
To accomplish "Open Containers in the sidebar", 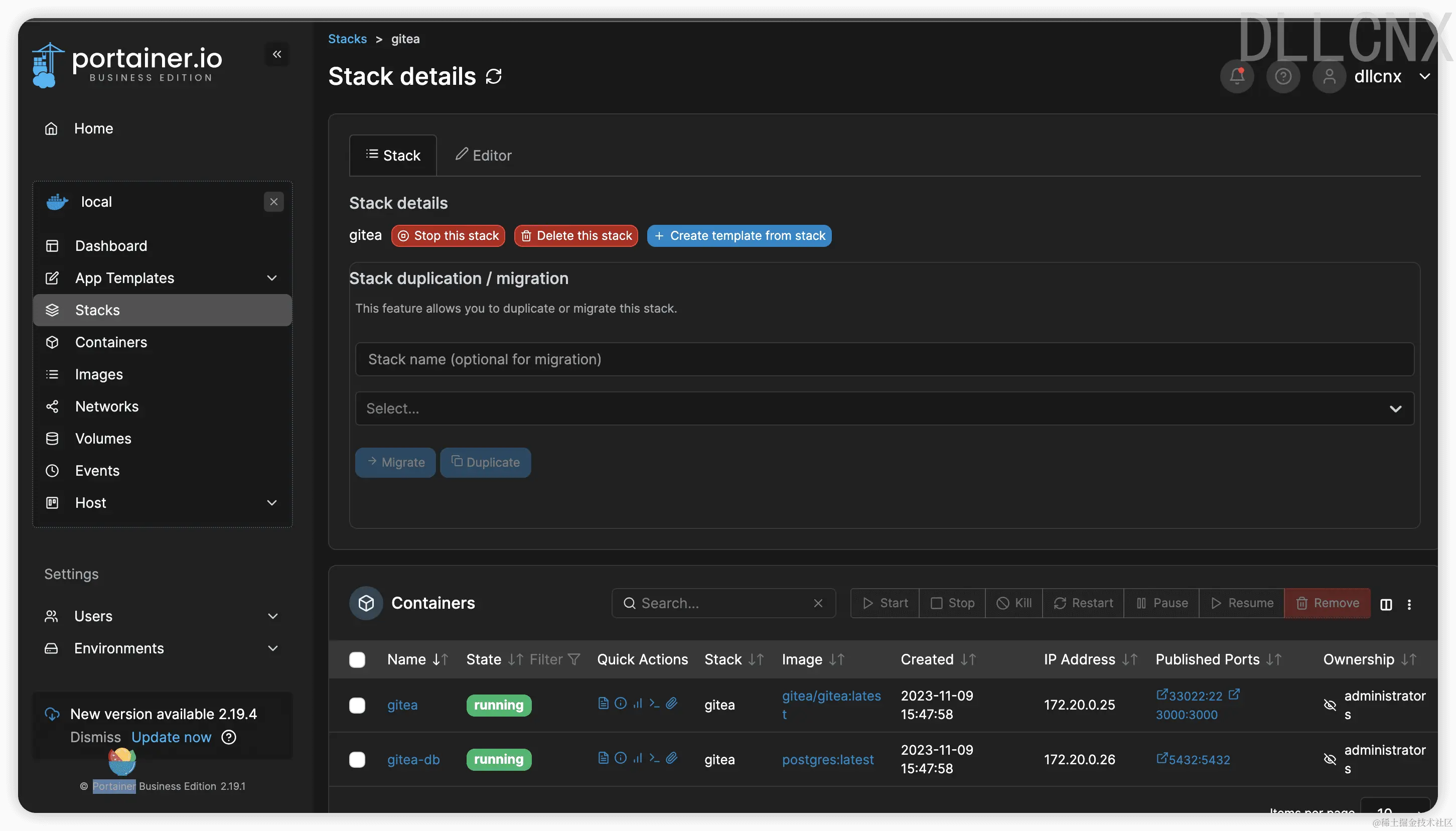I will [111, 342].
